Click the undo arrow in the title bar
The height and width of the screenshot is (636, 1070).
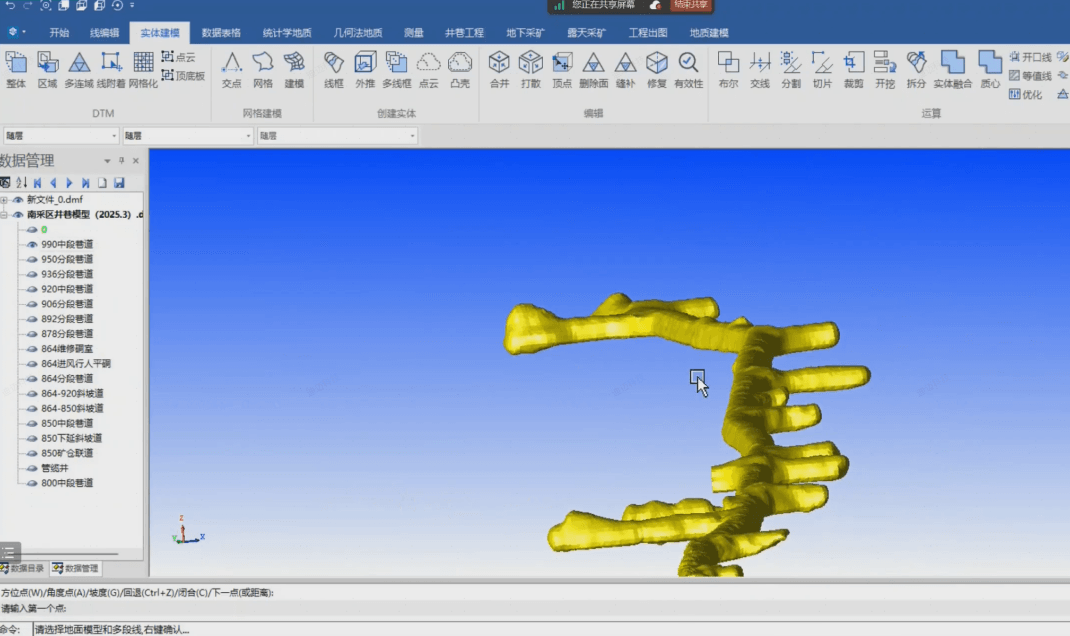(10, 5)
